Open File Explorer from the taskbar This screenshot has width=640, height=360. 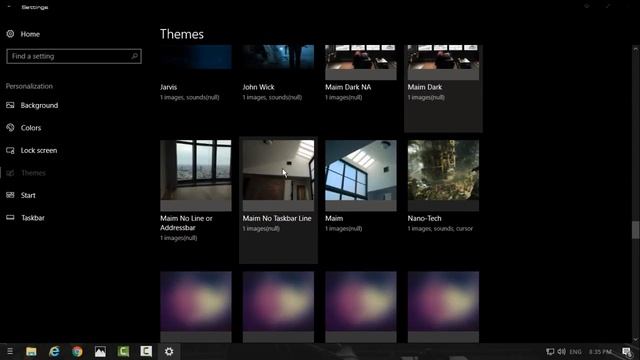click(31, 351)
